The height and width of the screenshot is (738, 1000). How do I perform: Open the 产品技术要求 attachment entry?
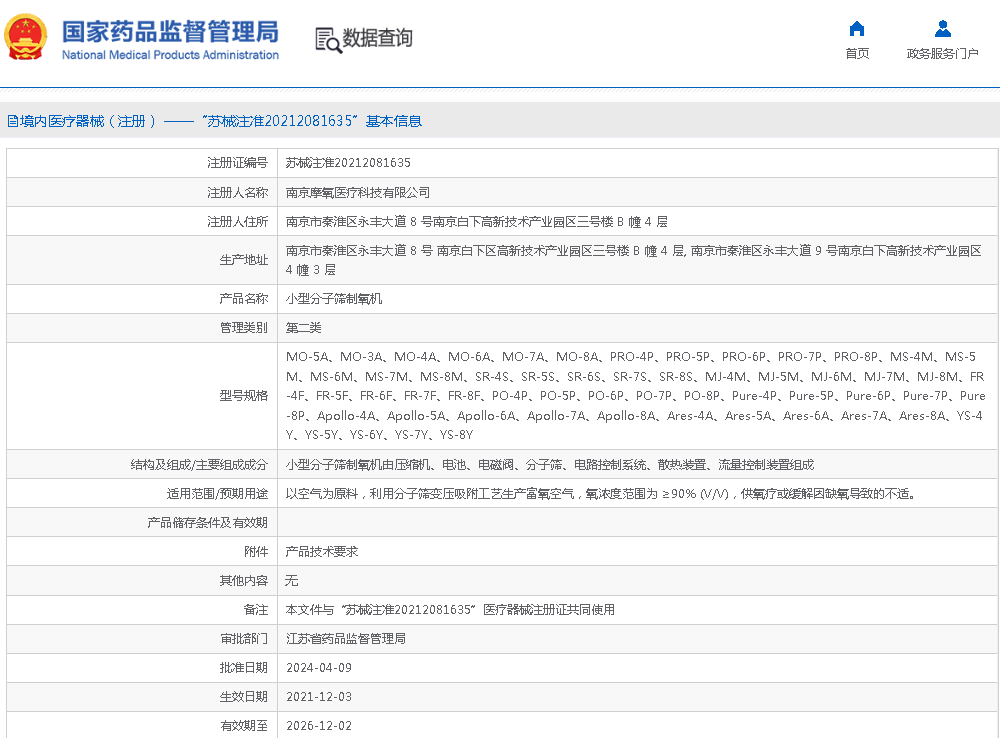tap(322, 551)
